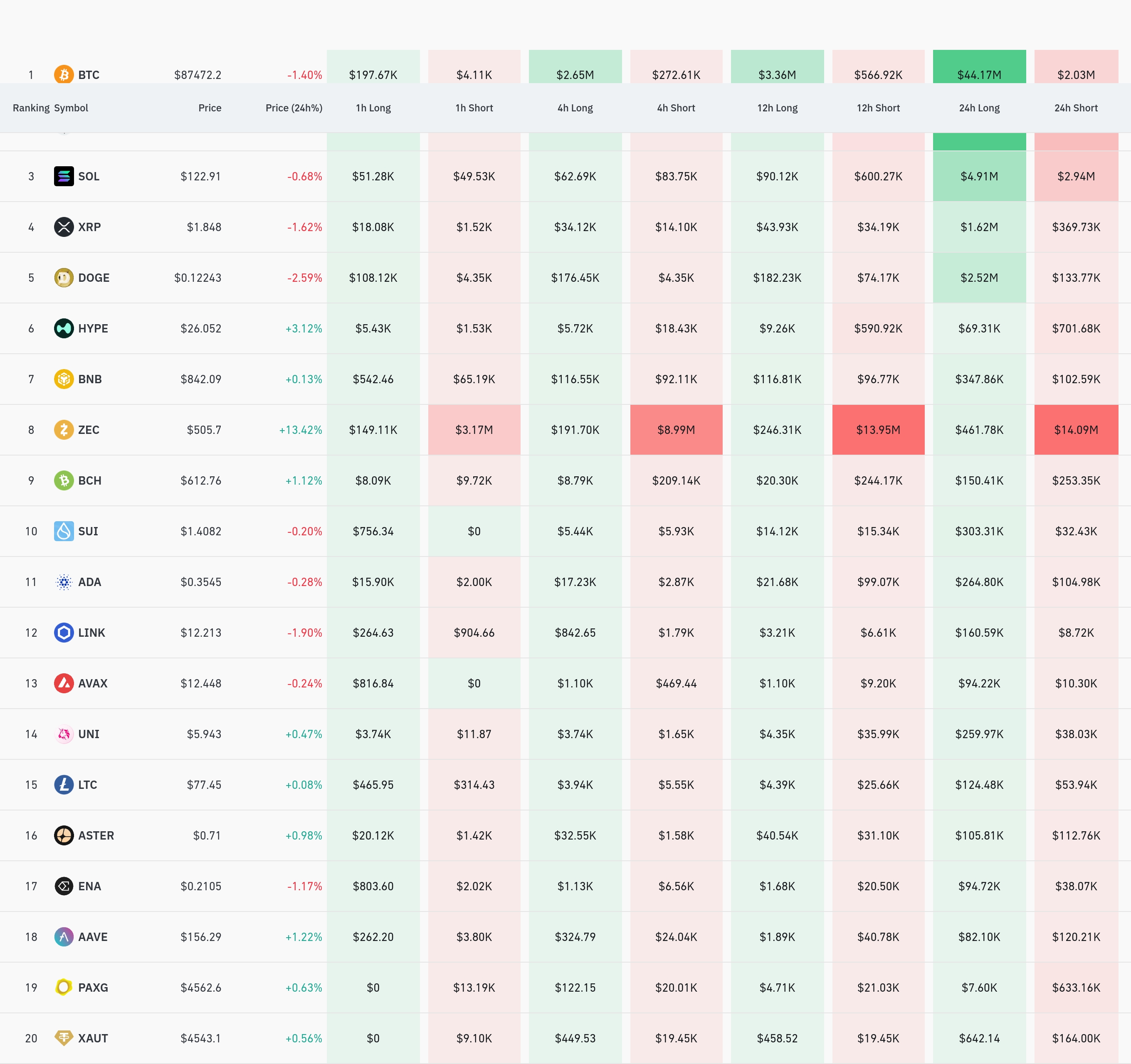Click the BNB coin icon
The height and width of the screenshot is (1064, 1131).
pyautogui.click(x=64, y=379)
